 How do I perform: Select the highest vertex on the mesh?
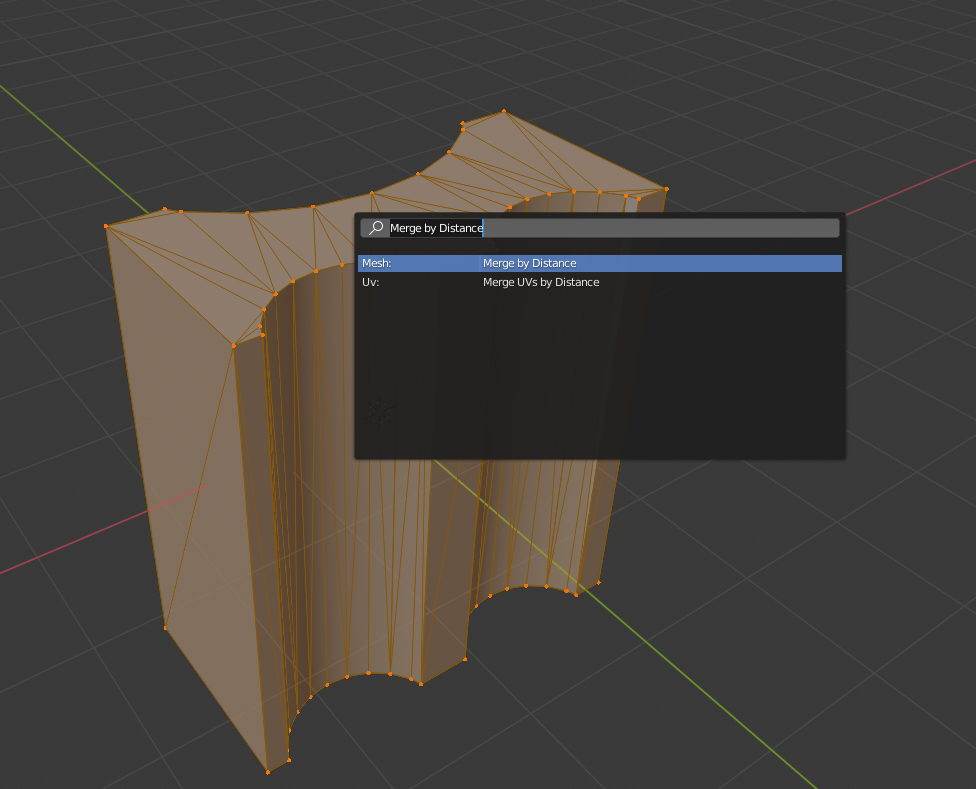tap(504, 111)
